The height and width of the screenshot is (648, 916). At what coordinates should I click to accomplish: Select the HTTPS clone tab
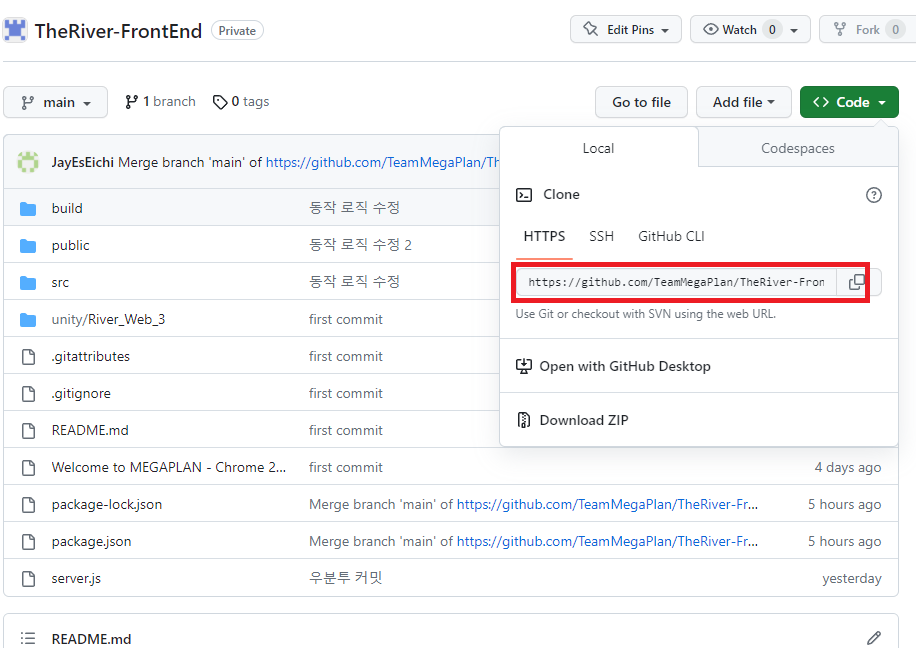[x=544, y=237]
